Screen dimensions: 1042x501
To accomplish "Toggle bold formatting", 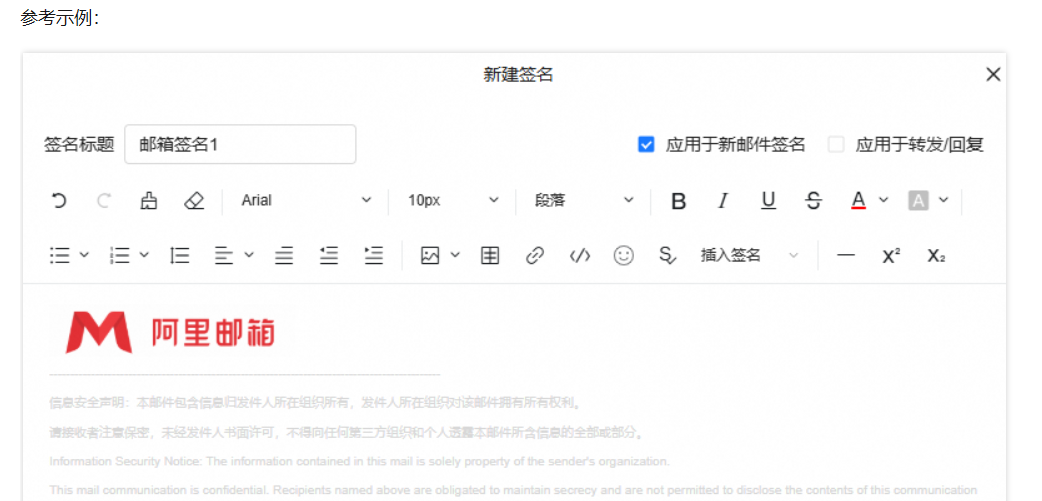I will click(x=678, y=201).
